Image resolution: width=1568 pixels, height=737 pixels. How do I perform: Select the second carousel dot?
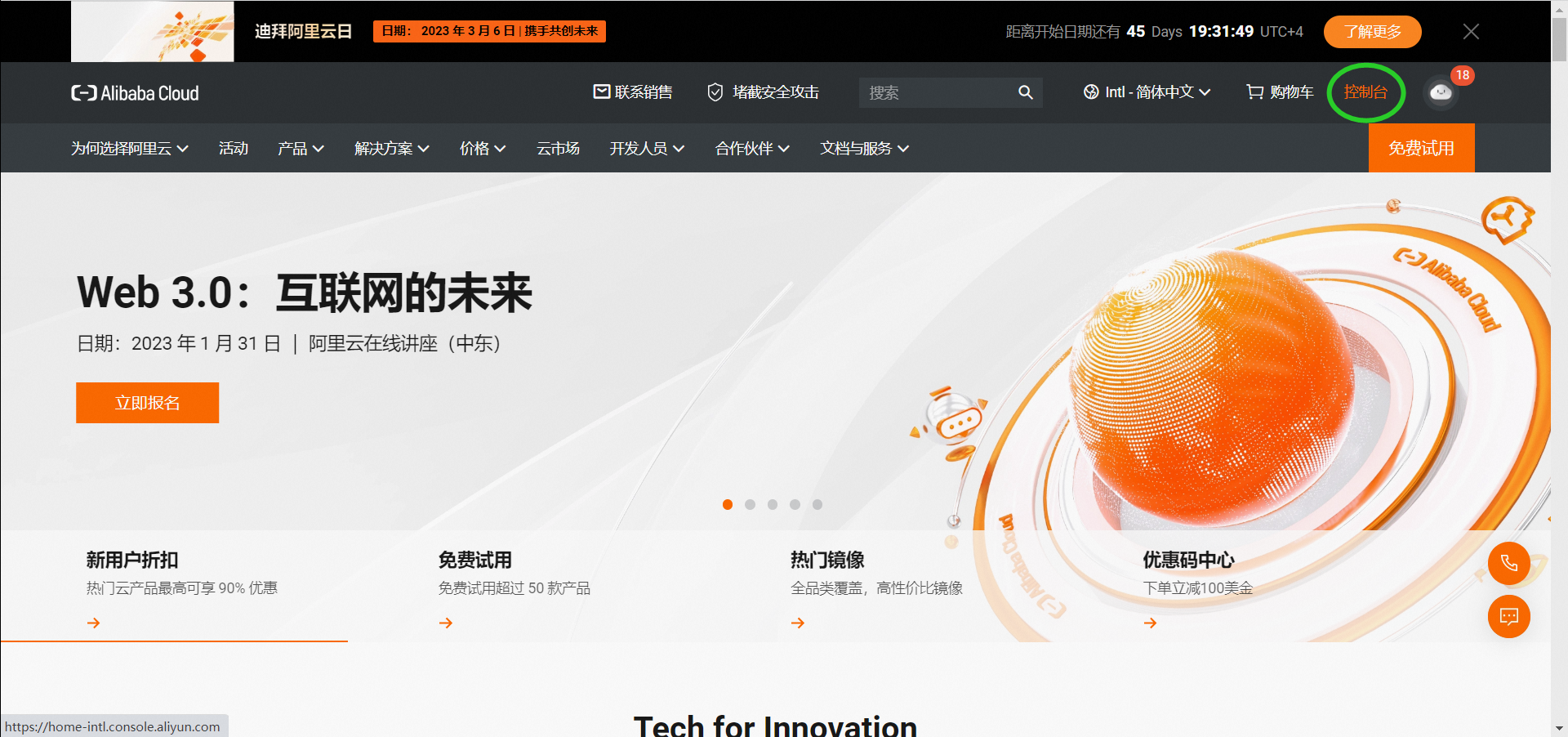pos(750,504)
